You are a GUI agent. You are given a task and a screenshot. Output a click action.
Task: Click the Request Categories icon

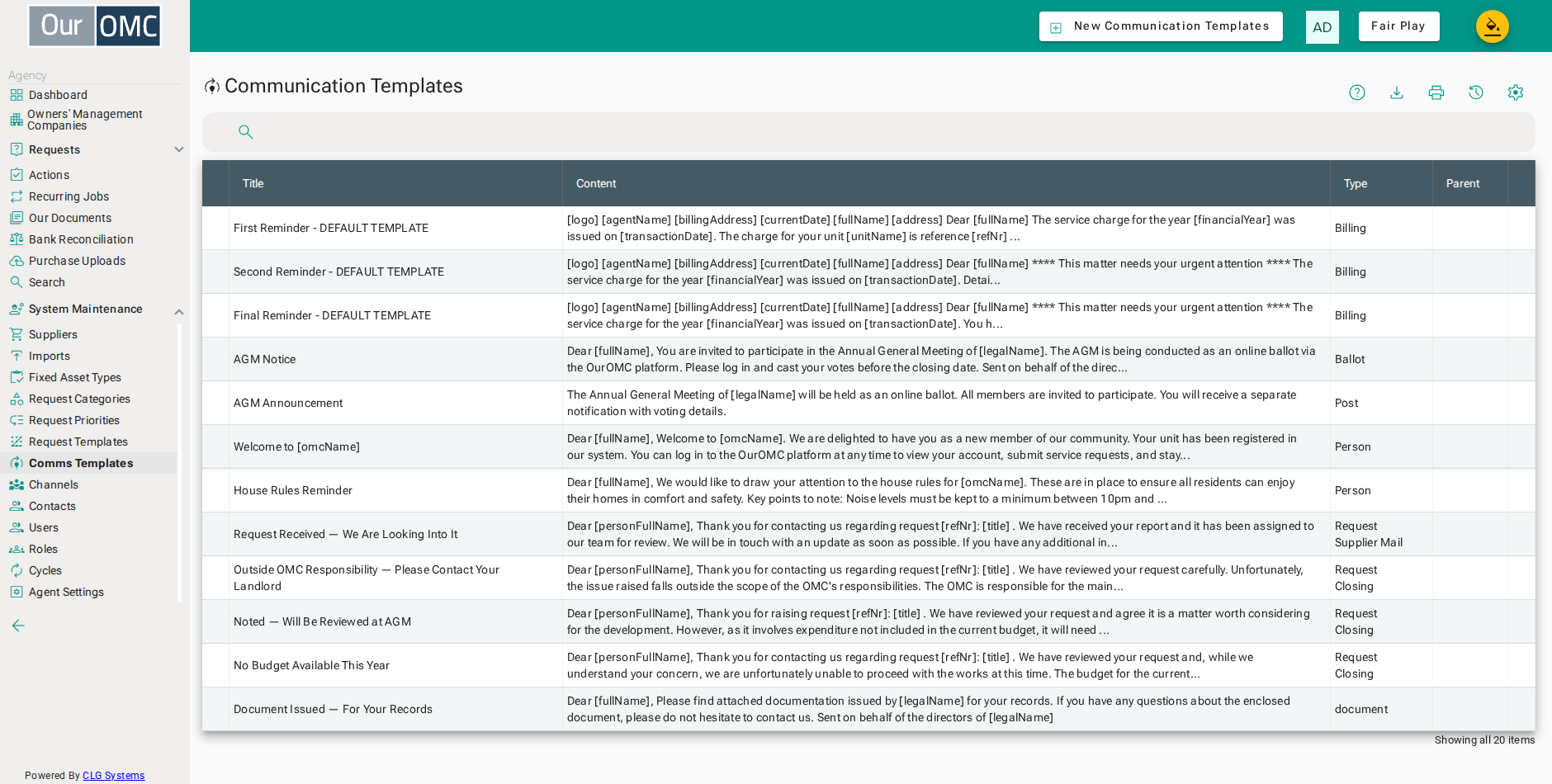pos(17,399)
